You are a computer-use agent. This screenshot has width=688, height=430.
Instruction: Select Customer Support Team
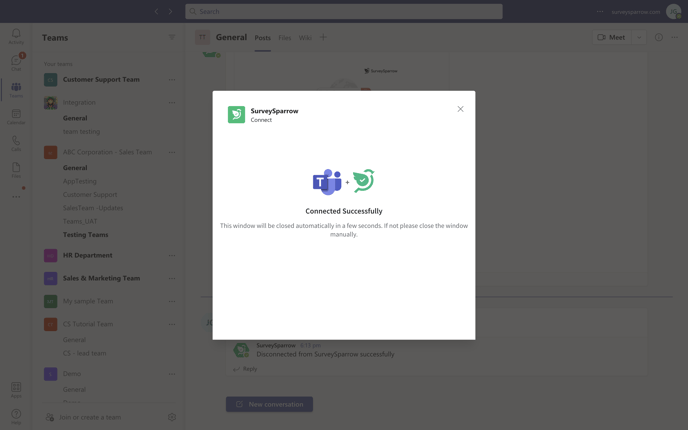click(101, 79)
